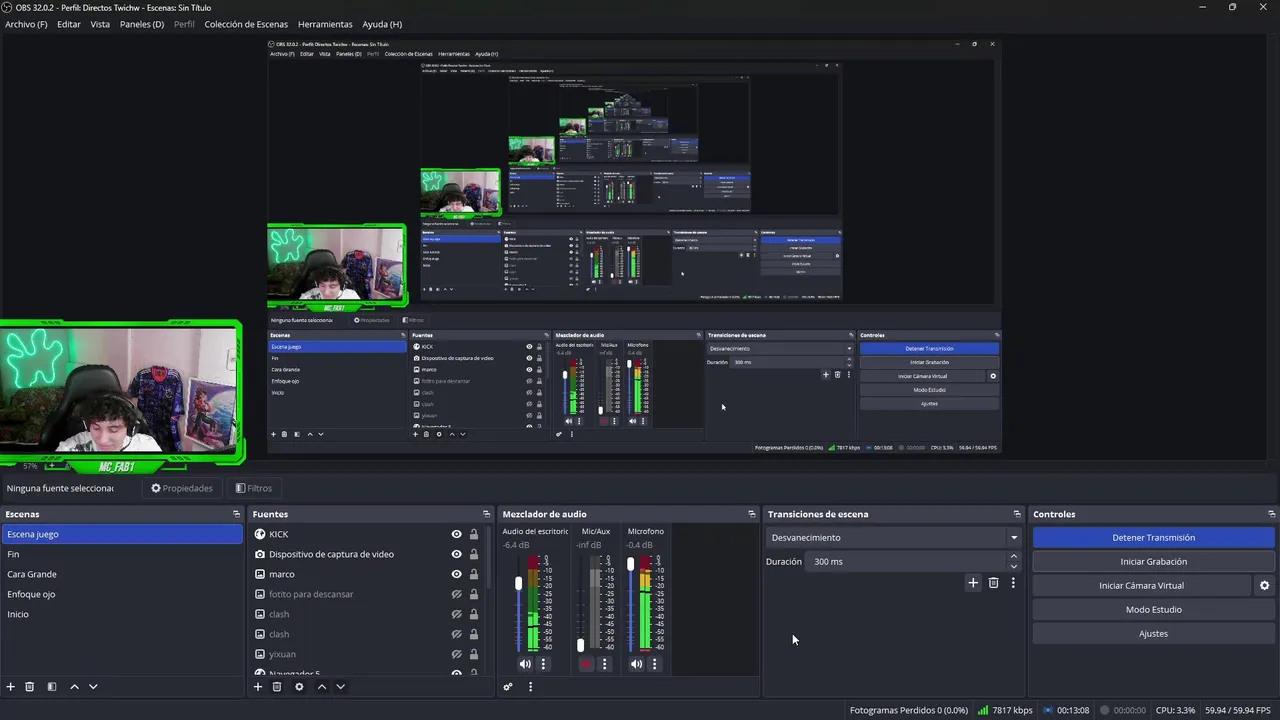Undock the Escenas panel
The height and width of the screenshot is (720, 1280).
[237, 514]
